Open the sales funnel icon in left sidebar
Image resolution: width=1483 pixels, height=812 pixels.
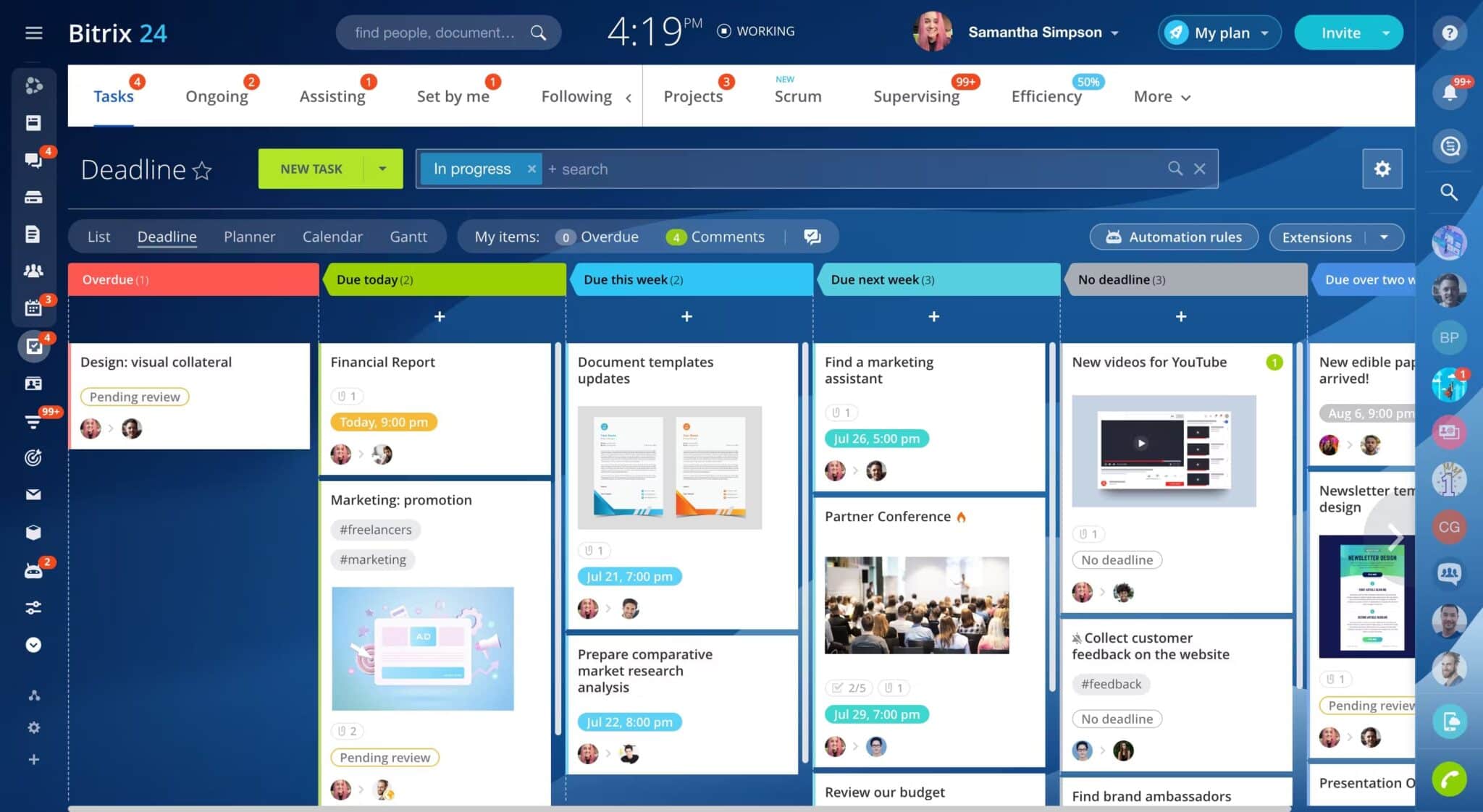tap(34, 422)
